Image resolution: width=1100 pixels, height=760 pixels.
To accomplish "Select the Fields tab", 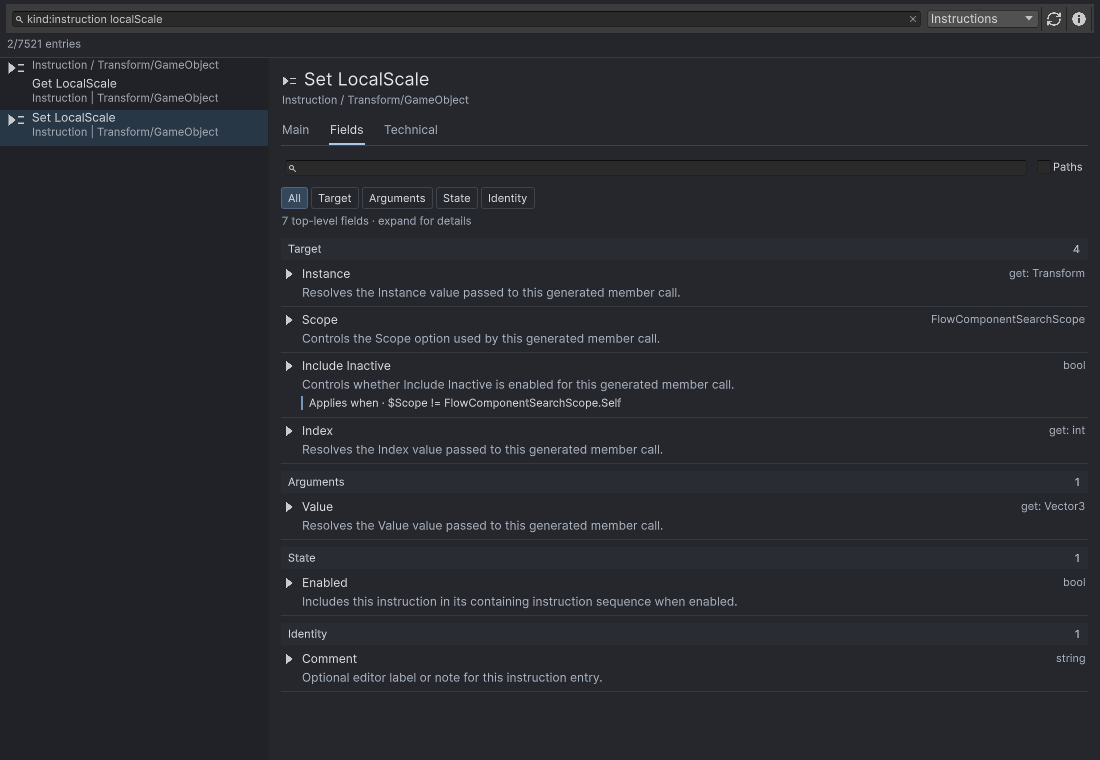I will [x=347, y=130].
